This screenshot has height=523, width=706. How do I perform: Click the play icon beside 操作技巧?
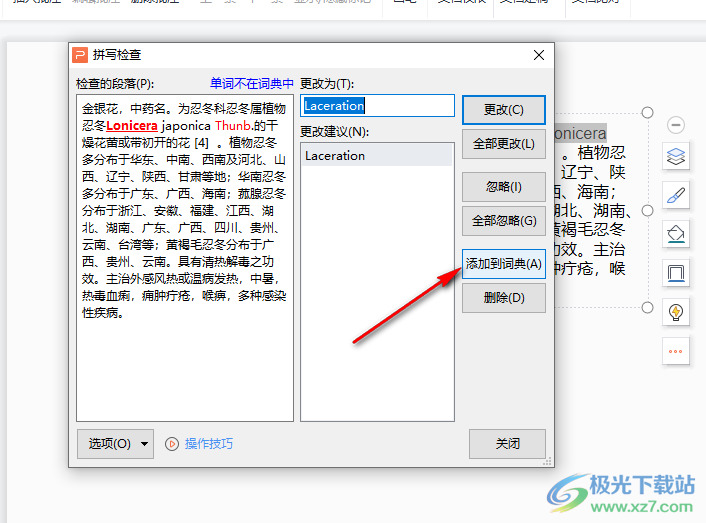pos(172,444)
